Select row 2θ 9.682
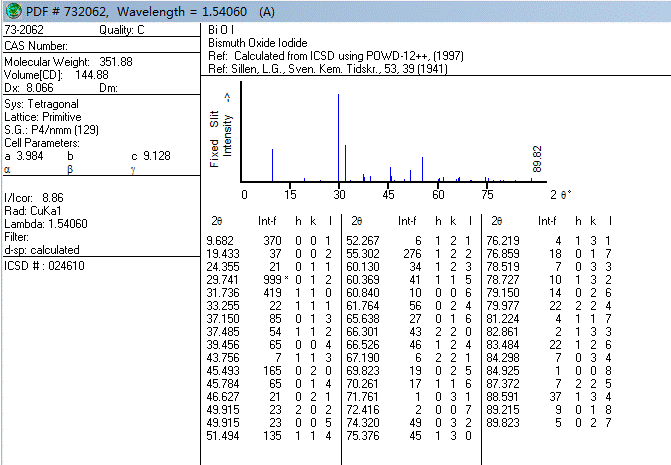The height and width of the screenshot is (465, 671). 269,241
